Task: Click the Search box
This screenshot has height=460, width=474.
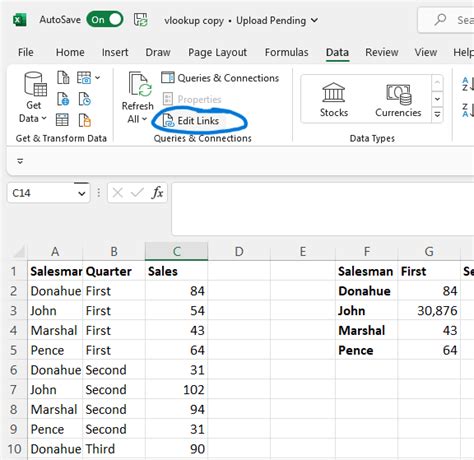Action: 447,20
